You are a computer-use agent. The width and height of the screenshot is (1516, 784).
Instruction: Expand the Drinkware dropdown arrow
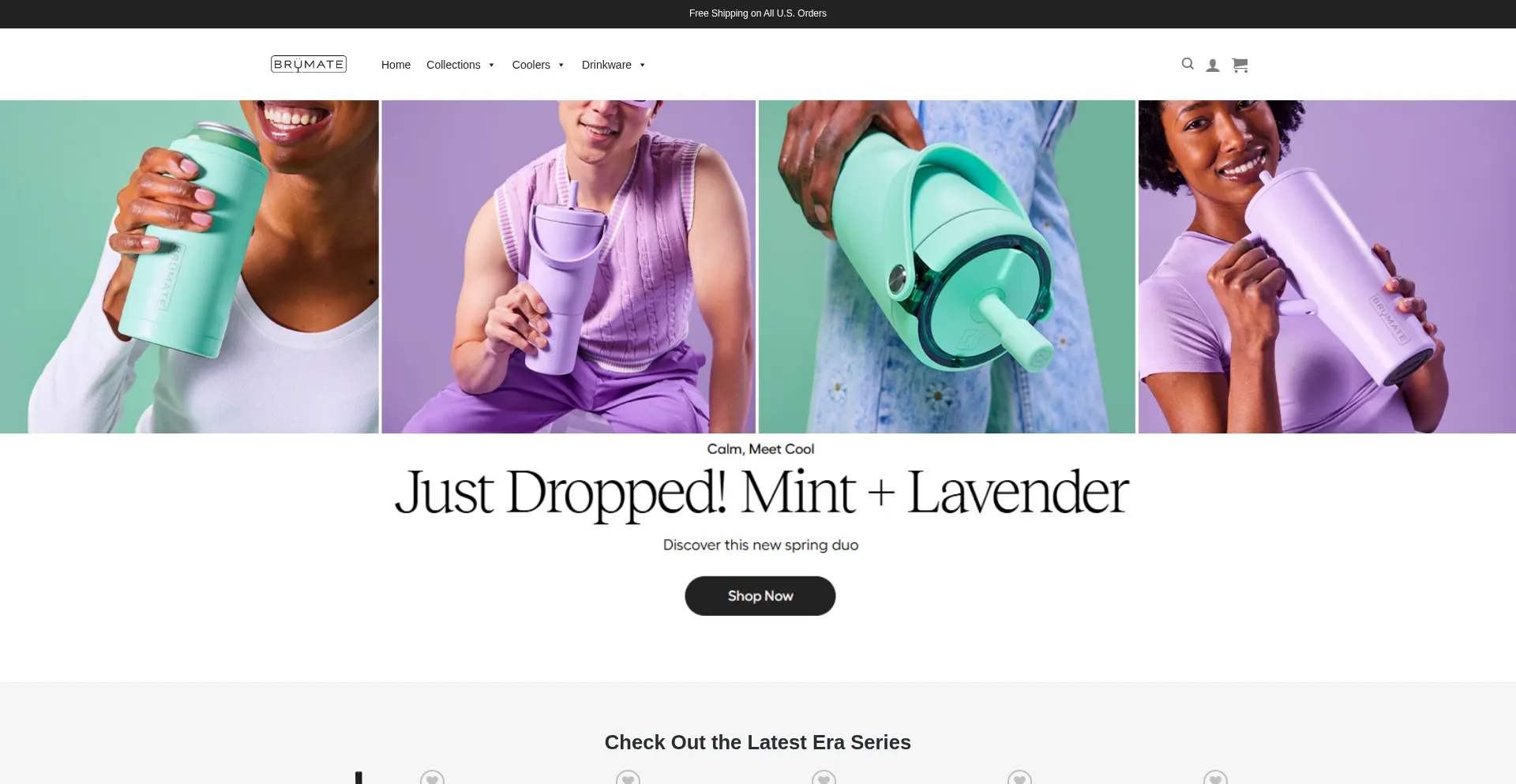(643, 66)
